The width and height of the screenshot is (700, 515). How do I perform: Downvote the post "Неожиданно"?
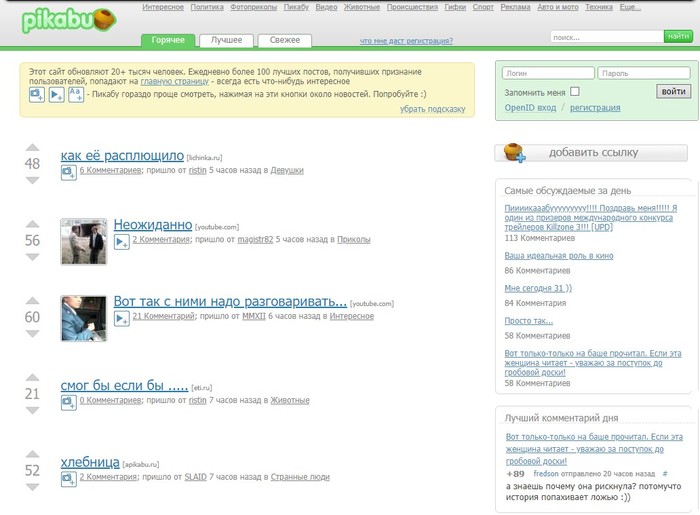(32, 257)
